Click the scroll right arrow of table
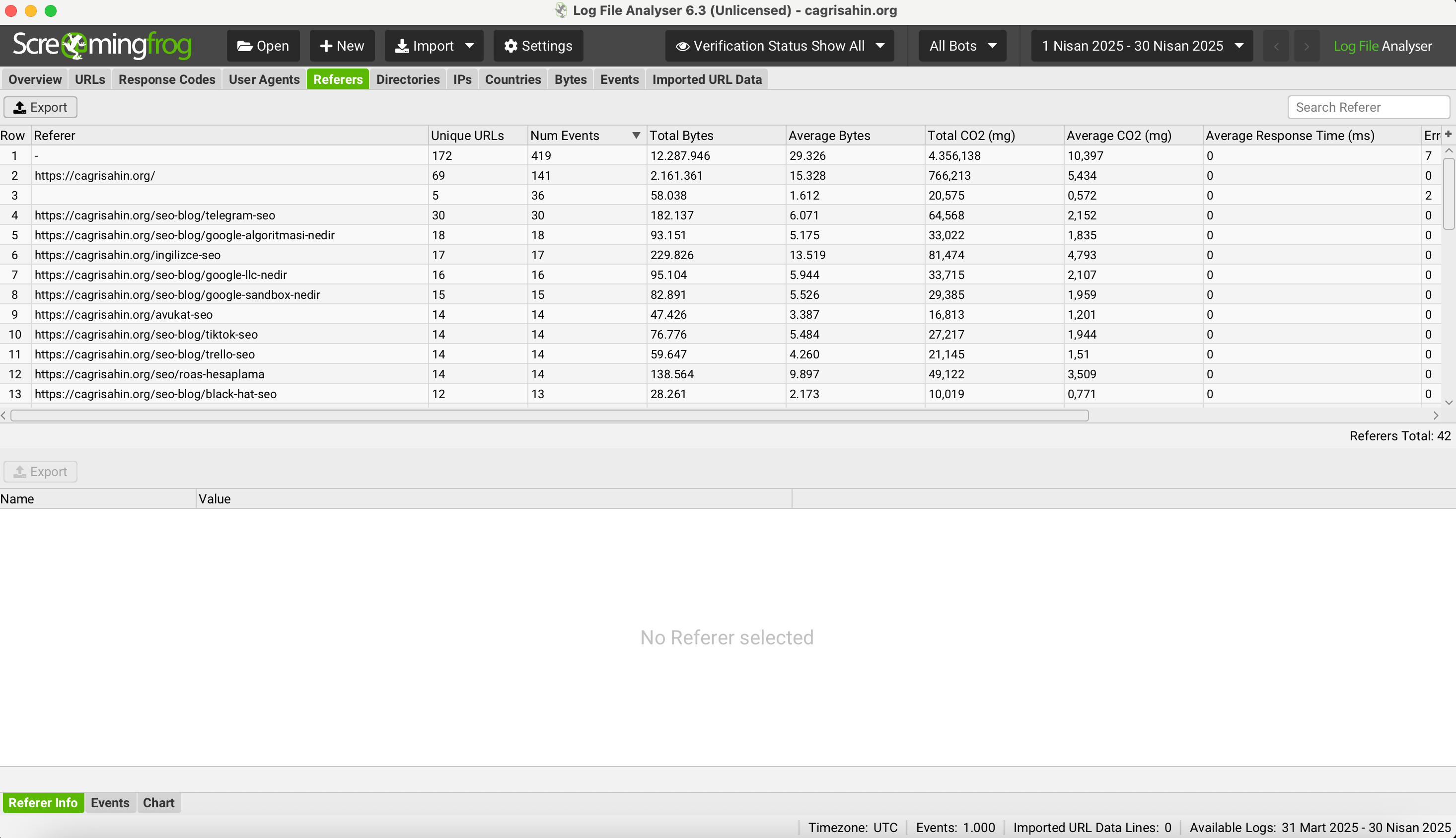The width and height of the screenshot is (1456, 838). click(1436, 416)
